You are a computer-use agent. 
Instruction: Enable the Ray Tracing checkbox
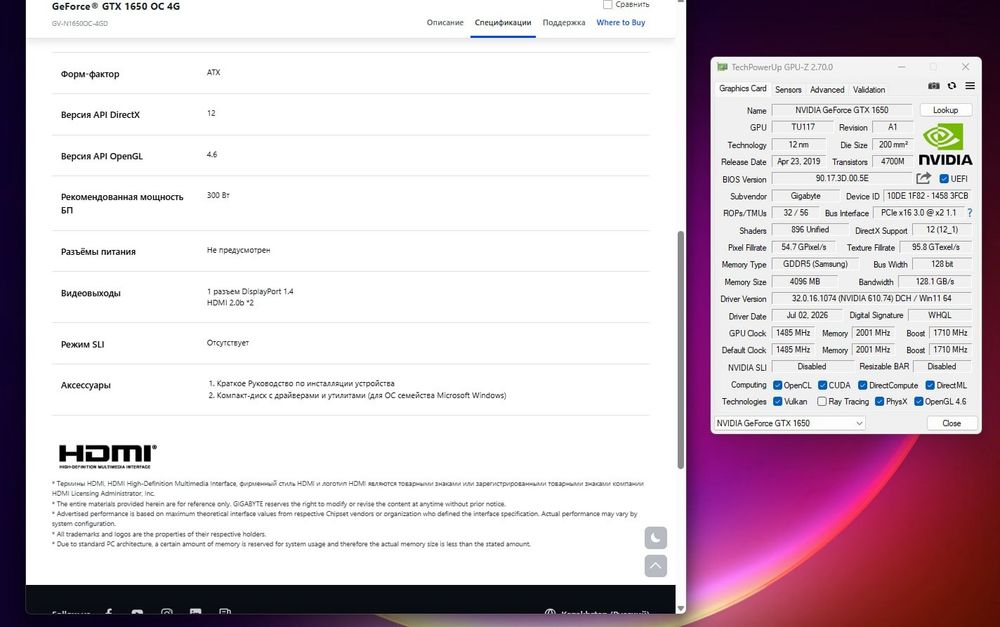point(822,401)
